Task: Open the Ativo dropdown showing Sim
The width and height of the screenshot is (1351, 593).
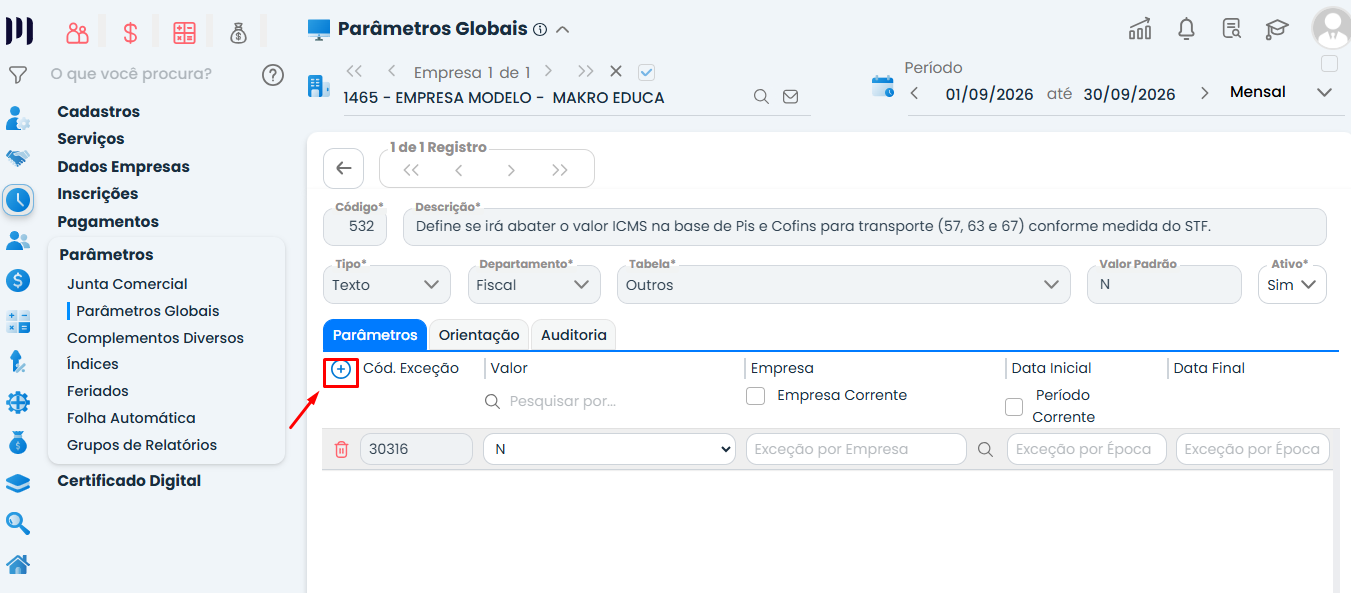Action: 1292,284
